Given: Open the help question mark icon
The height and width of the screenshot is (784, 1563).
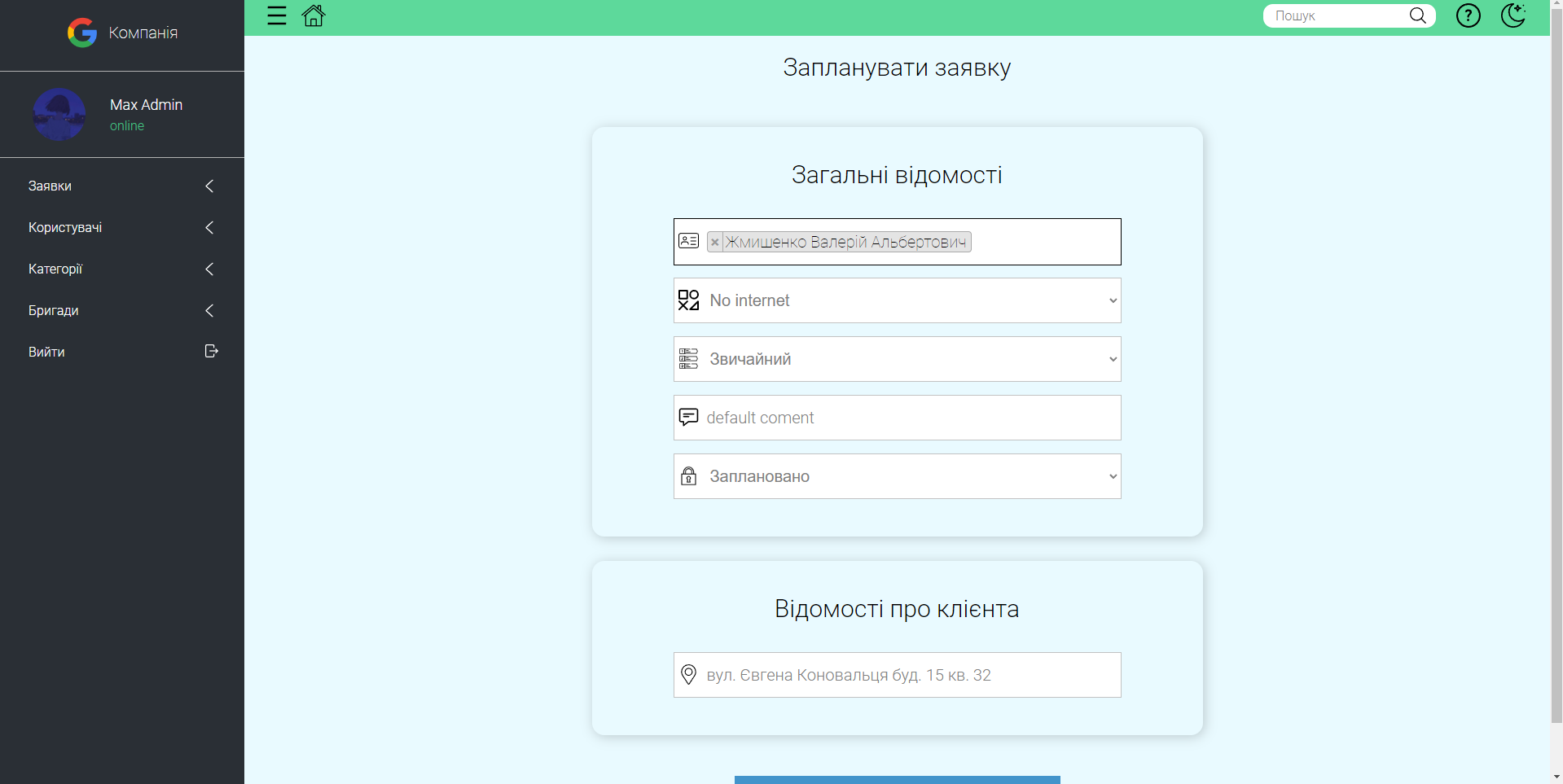Looking at the screenshot, I should coord(1468,15).
